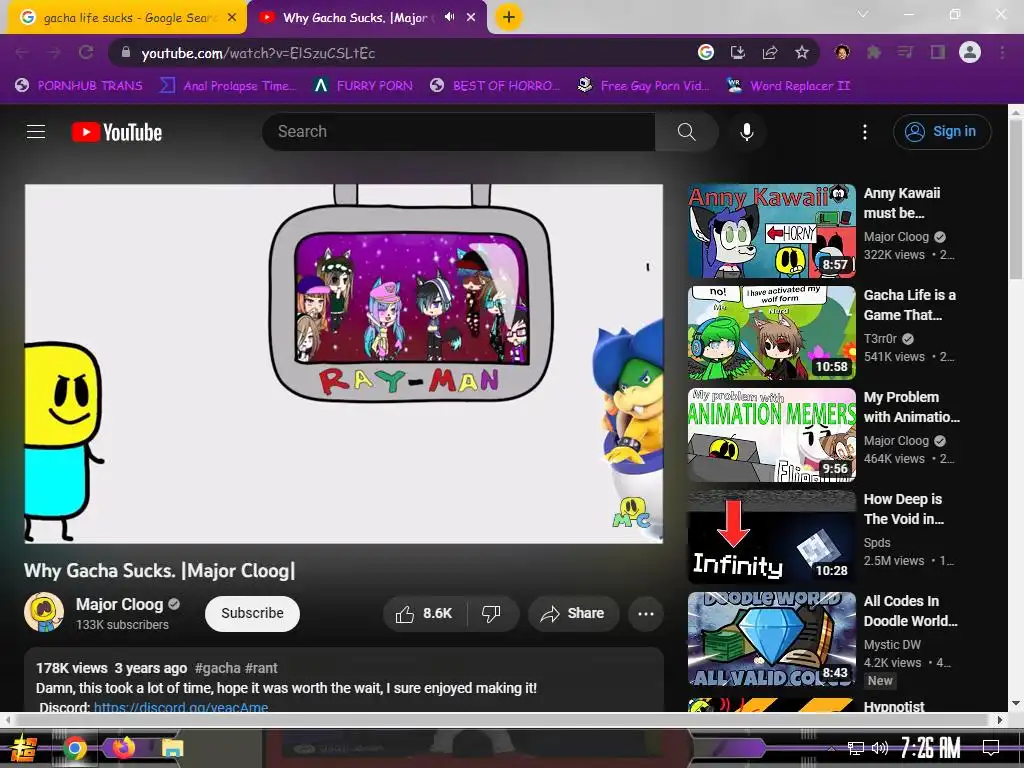
Task: Close the Why Gacha Sucks tab
Action: [471, 18]
